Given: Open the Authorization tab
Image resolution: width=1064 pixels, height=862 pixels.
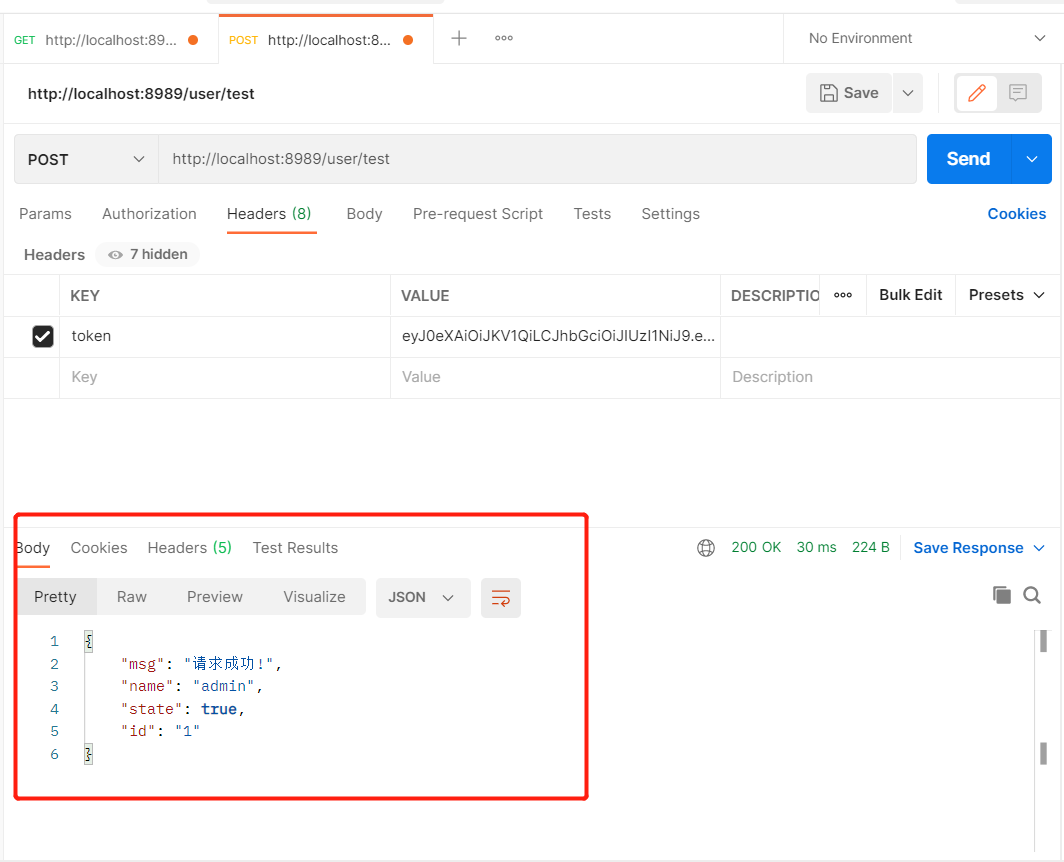Looking at the screenshot, I should [149, 214].
